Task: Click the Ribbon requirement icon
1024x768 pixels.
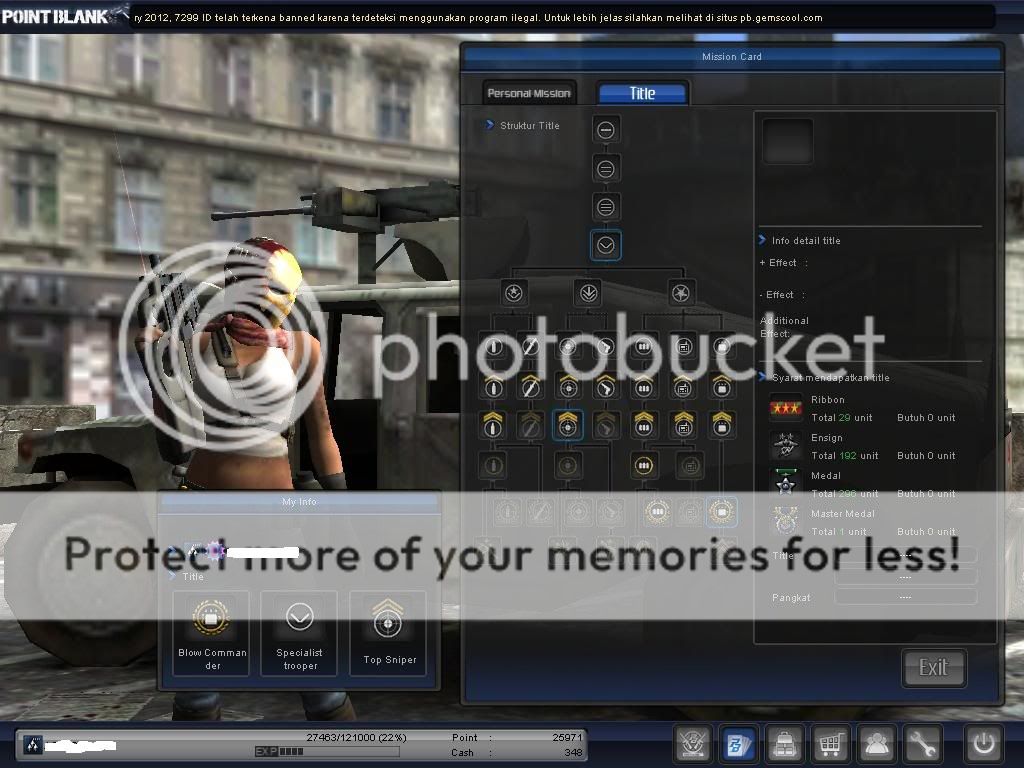Action: coord(786,408)
